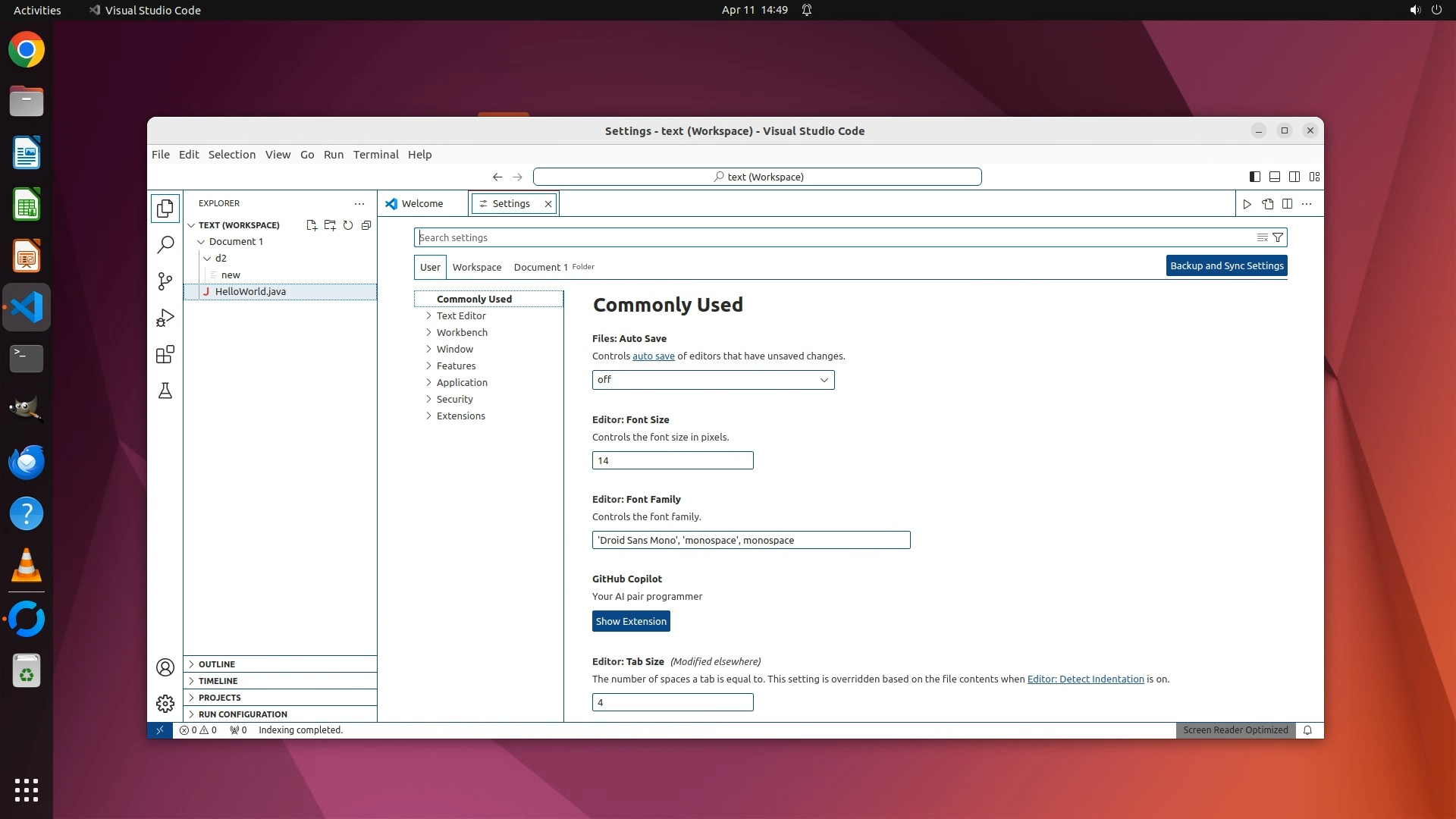Viewport: 1456px width, 819px height.
Task: Toggle the primary sidebar layout icon
Action: [x=1255, y=177]
